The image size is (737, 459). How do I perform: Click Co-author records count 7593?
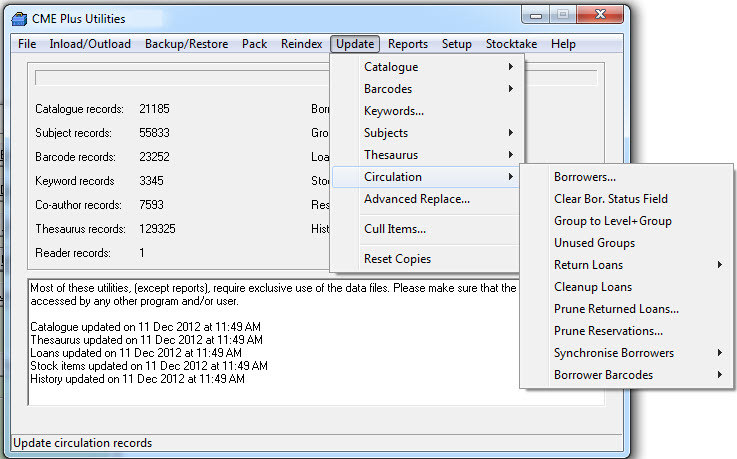click(x=151, y=205)
